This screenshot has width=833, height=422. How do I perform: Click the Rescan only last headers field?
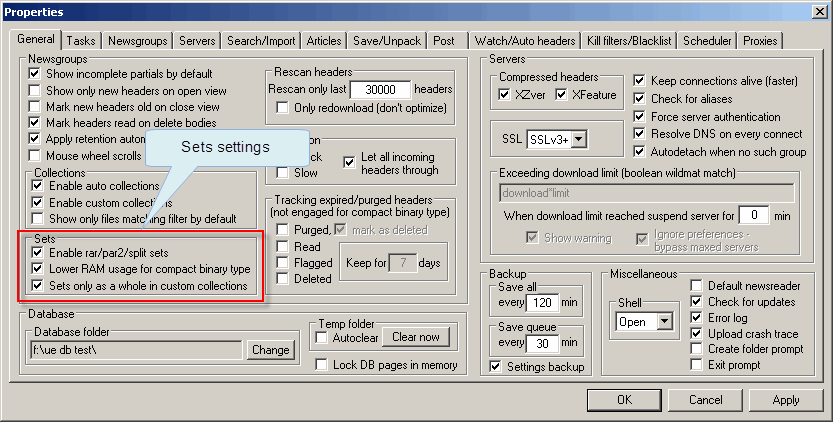[x=380, y=89]
